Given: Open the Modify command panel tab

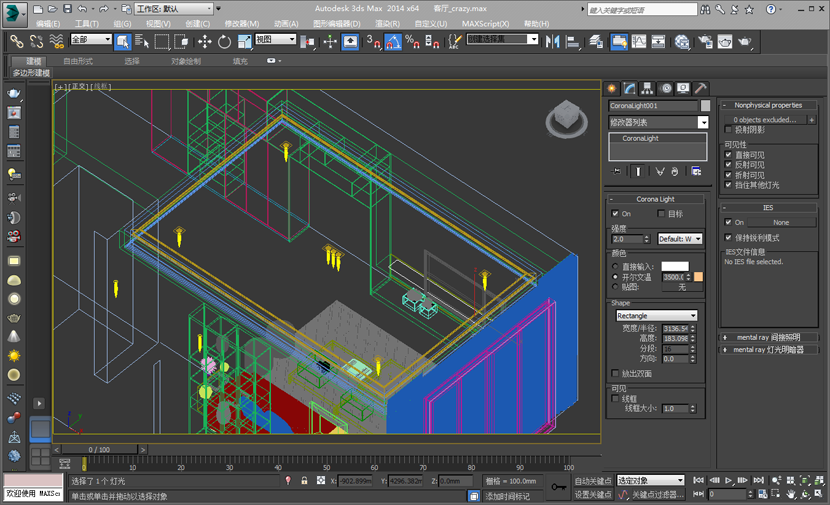Looking at the screenshot, I should [x=629, y=88].
